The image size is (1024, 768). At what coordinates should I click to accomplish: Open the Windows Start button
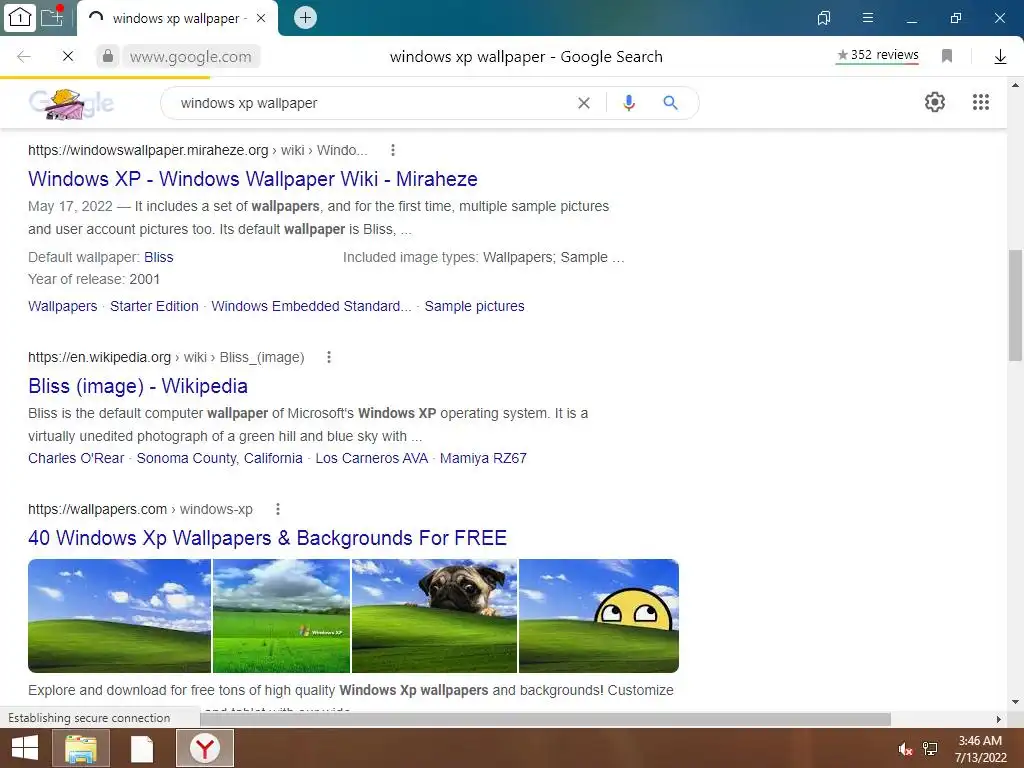tap(25, 748)
